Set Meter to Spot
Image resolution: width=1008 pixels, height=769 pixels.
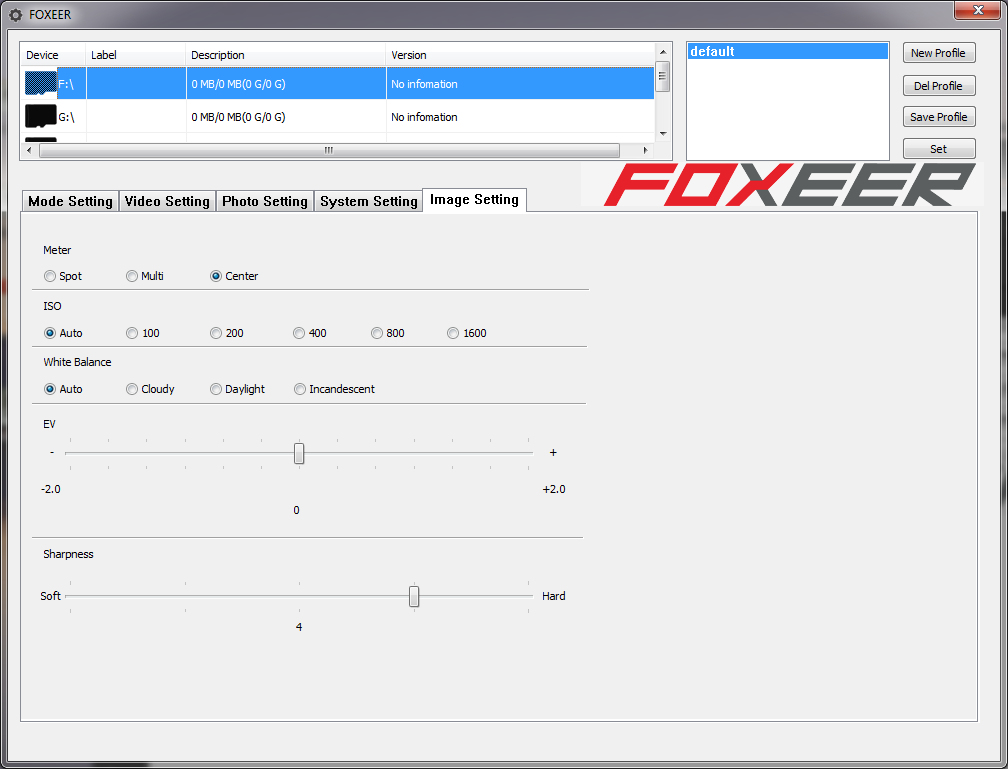click(x=50, y=276)
